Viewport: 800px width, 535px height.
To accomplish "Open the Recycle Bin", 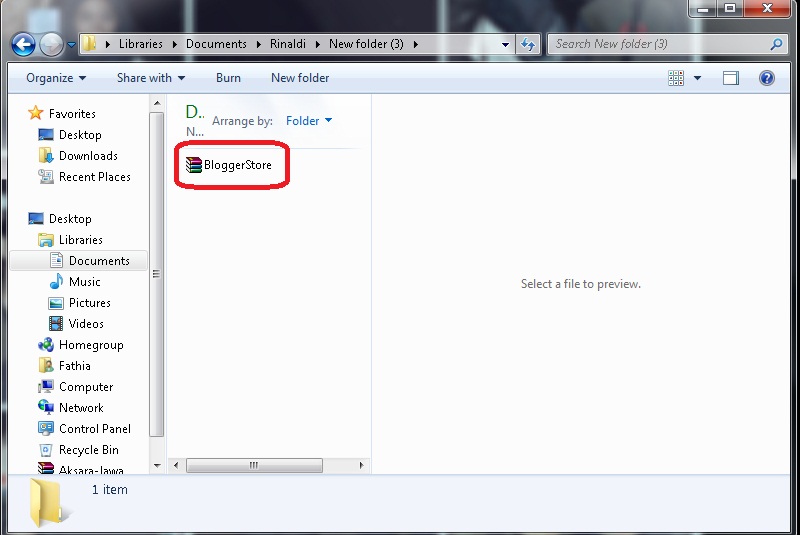I will pos(89,449).
